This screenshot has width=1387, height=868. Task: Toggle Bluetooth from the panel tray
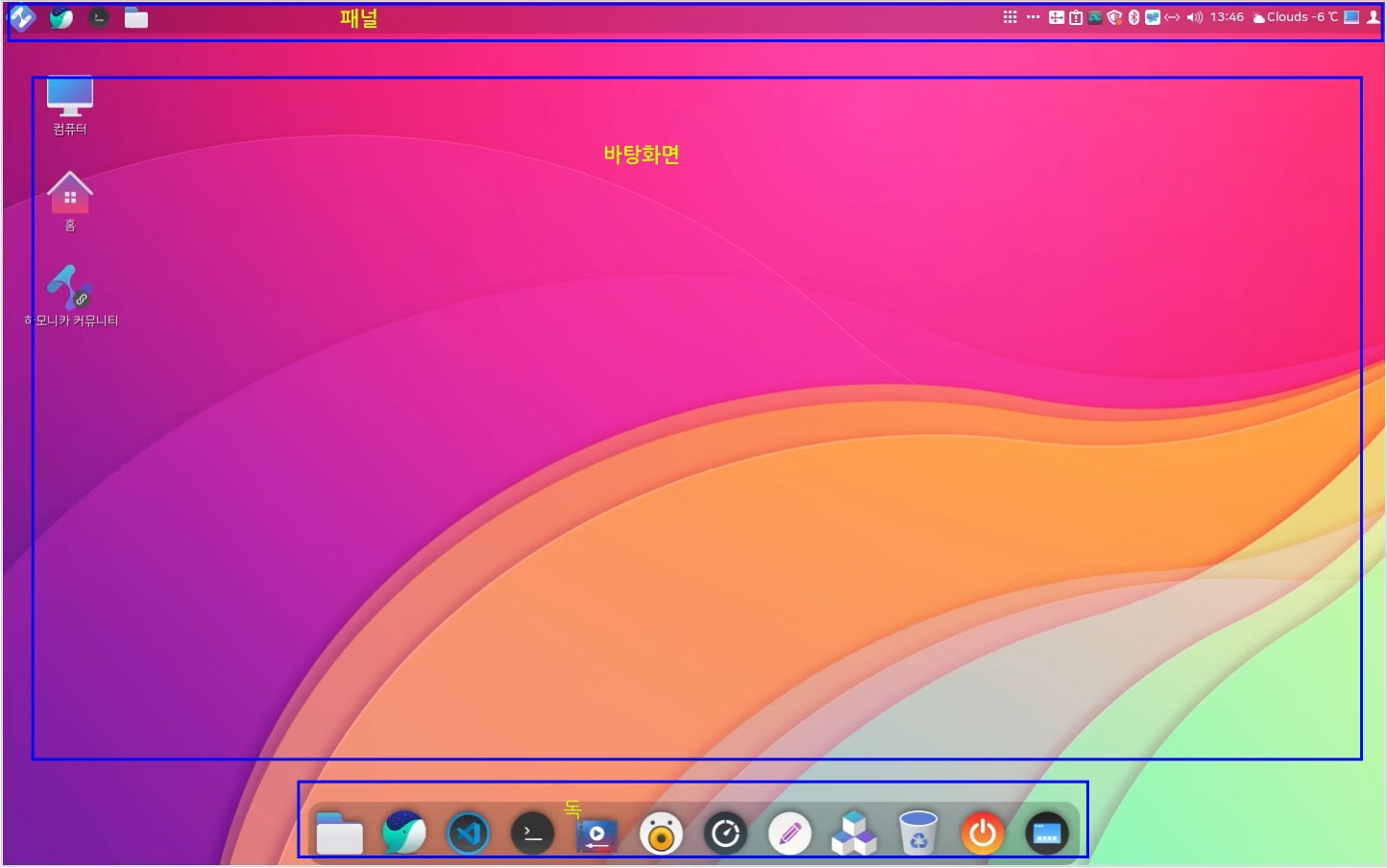pos(1133,17)
